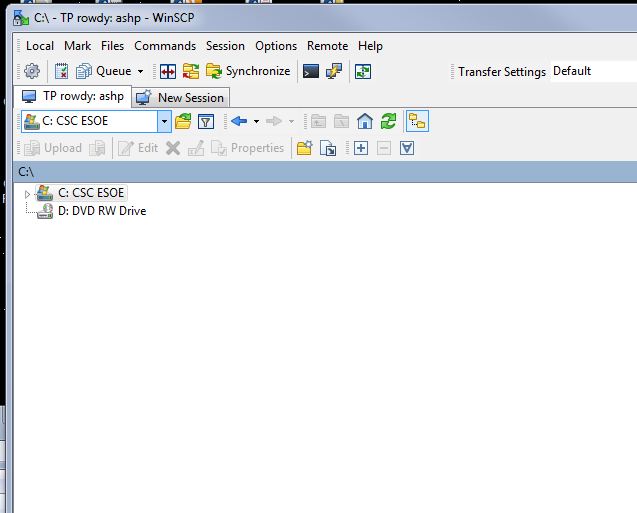637x513 pixels.
Task: Click the Synchronize button
Action: tap(248, 71)
